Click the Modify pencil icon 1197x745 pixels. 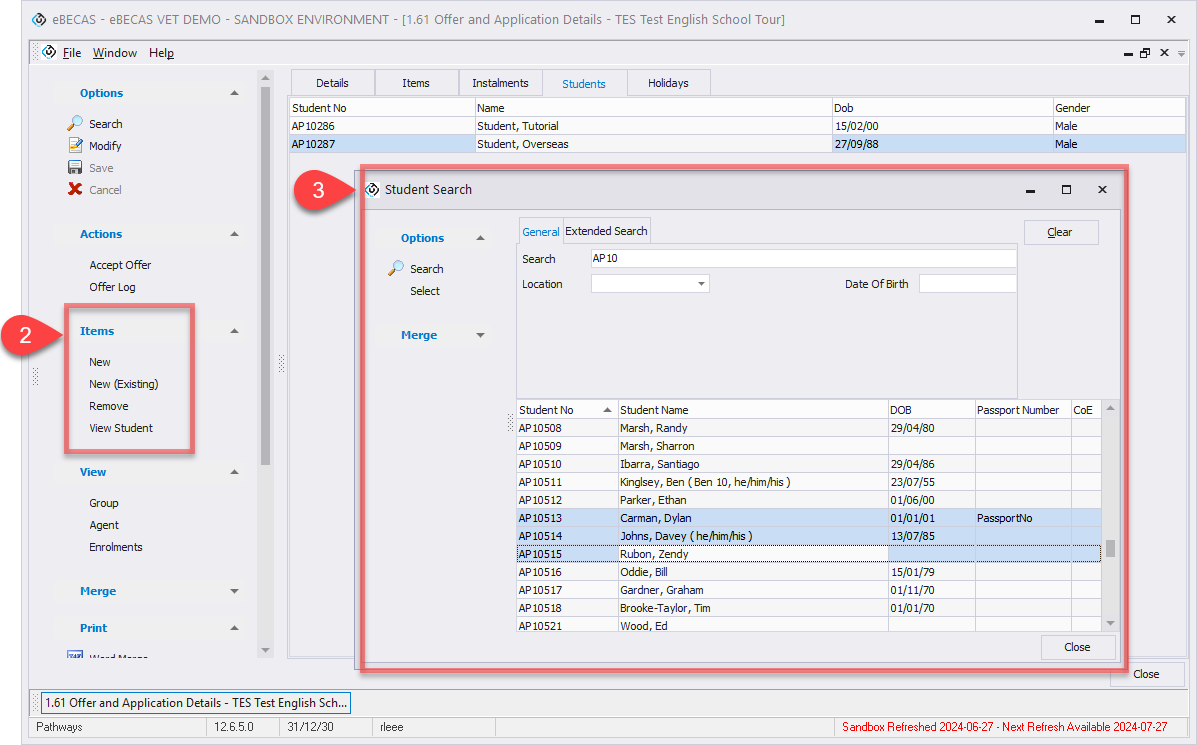75,146
